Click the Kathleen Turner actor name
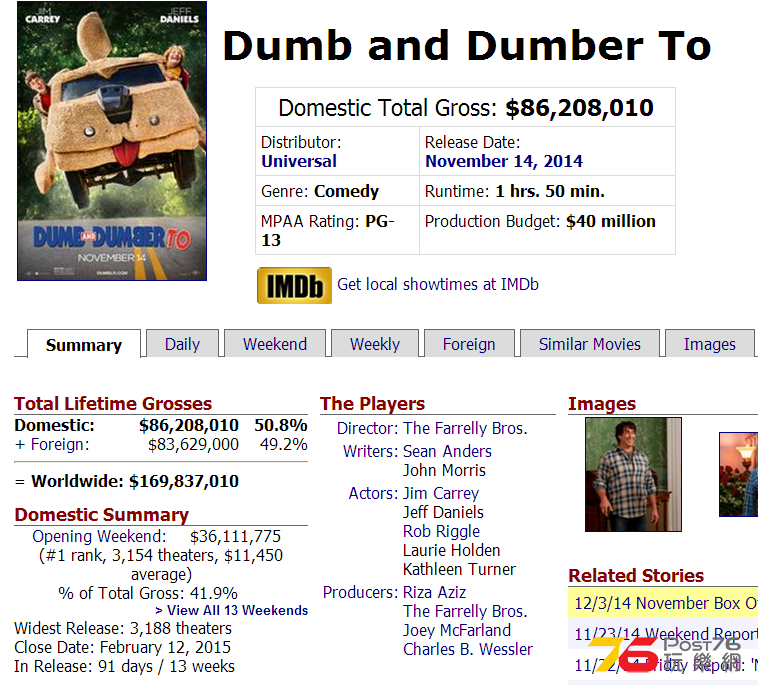758x685 pixels. coord(459,569)
